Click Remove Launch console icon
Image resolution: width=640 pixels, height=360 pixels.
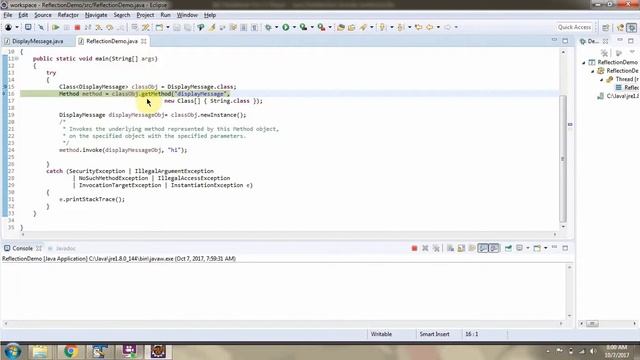click(x=425, y=248)
